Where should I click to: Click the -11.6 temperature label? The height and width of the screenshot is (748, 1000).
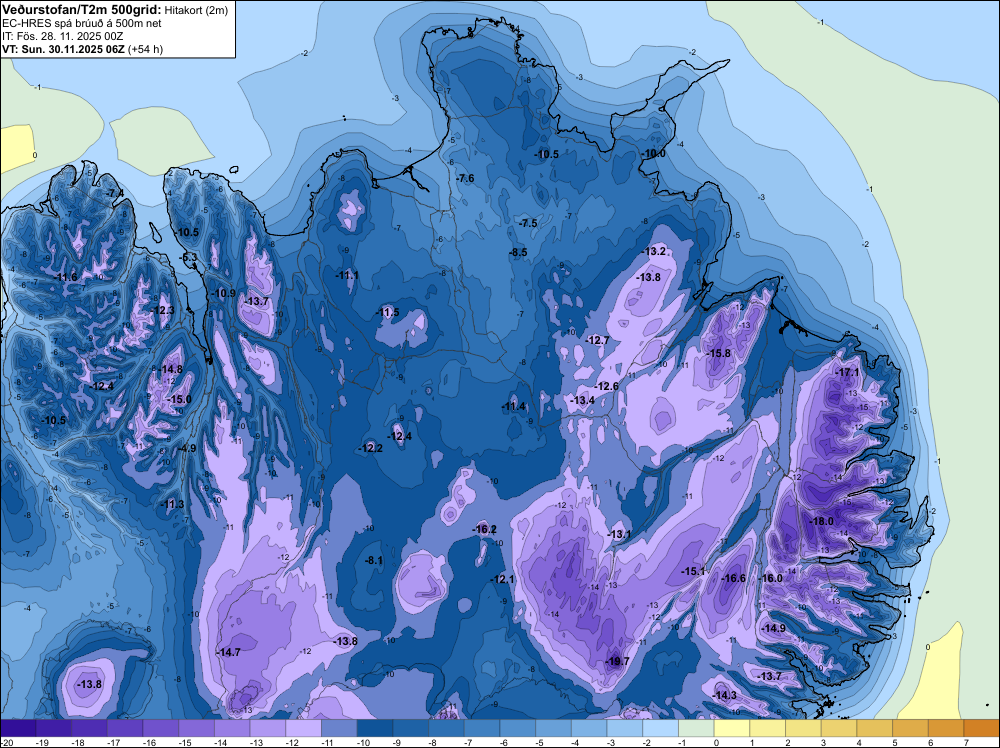click(x=66, y=277)
